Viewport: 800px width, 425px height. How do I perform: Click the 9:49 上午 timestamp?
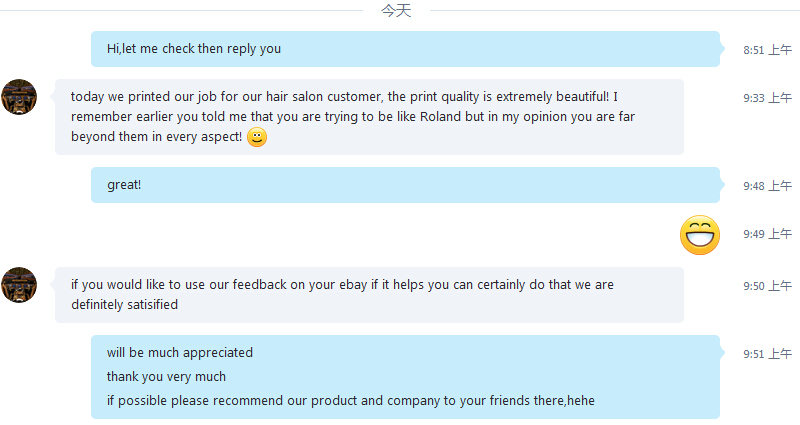[x=767, y=234]
